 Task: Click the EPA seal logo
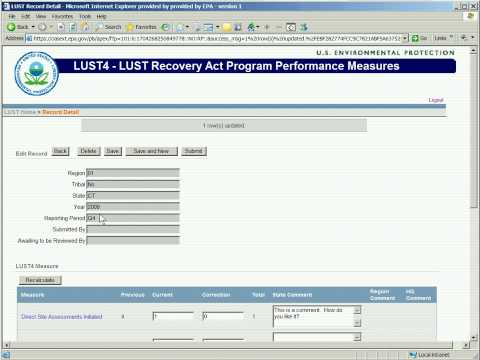point(36,74)
